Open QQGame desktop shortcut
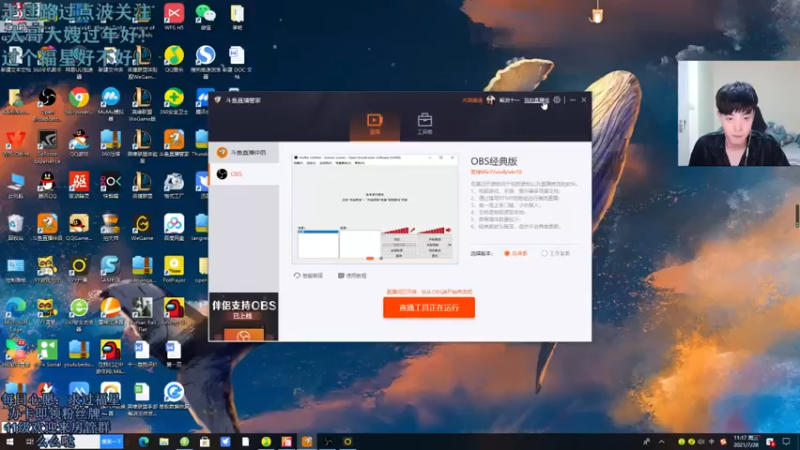 coord(79,228)
